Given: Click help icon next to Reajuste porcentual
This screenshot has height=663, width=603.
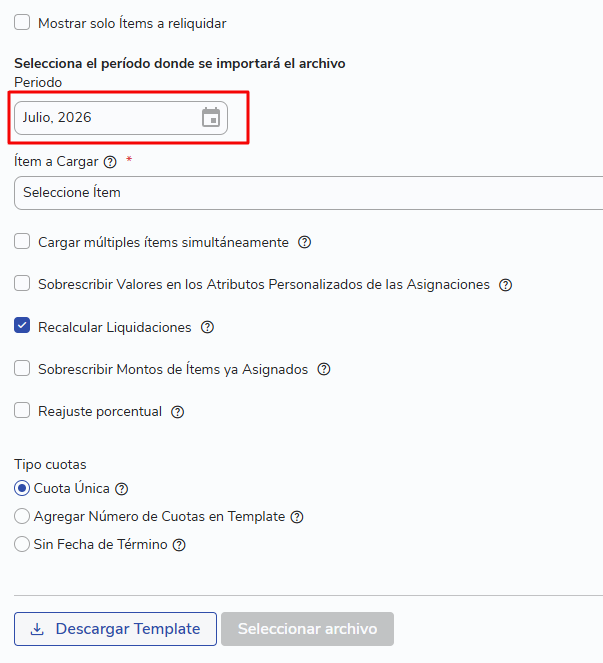Looking at the screenshot, I should tap(178, 412).
